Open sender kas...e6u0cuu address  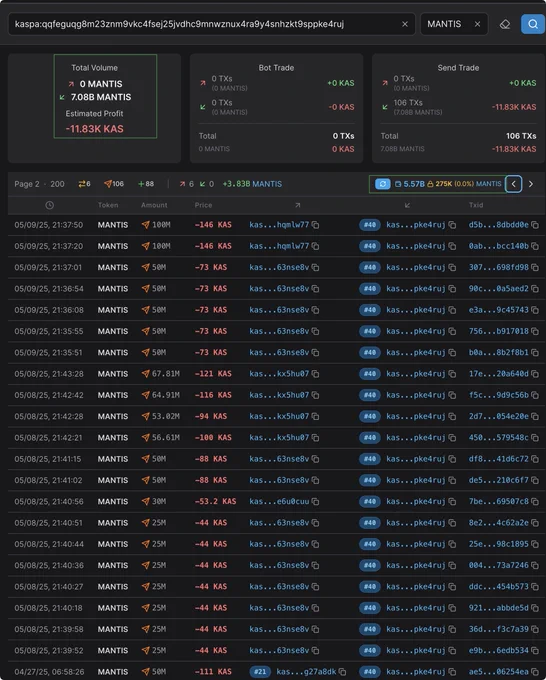click(x=279, y=501)
